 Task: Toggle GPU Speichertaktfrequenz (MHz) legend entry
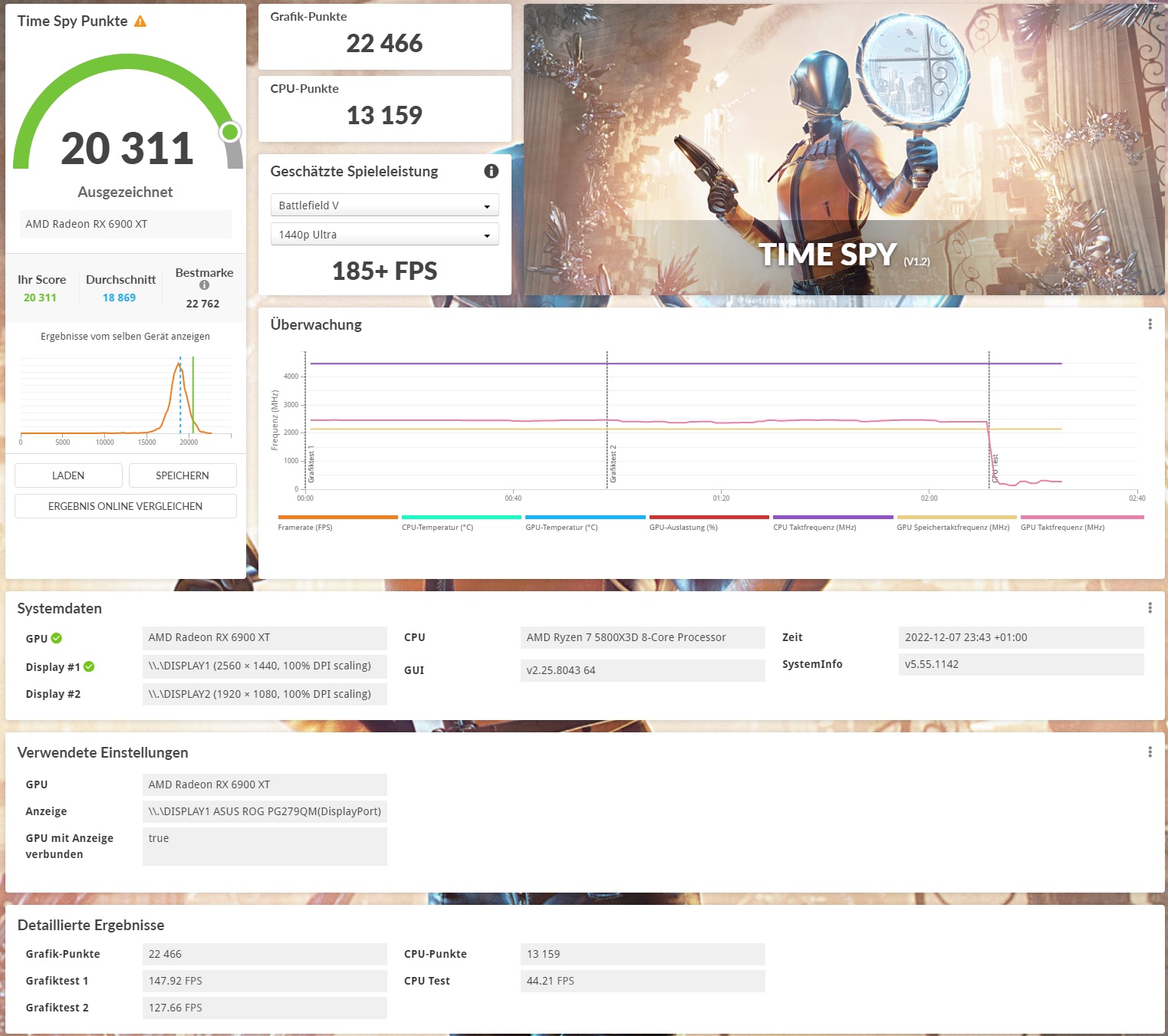point(956,524)
